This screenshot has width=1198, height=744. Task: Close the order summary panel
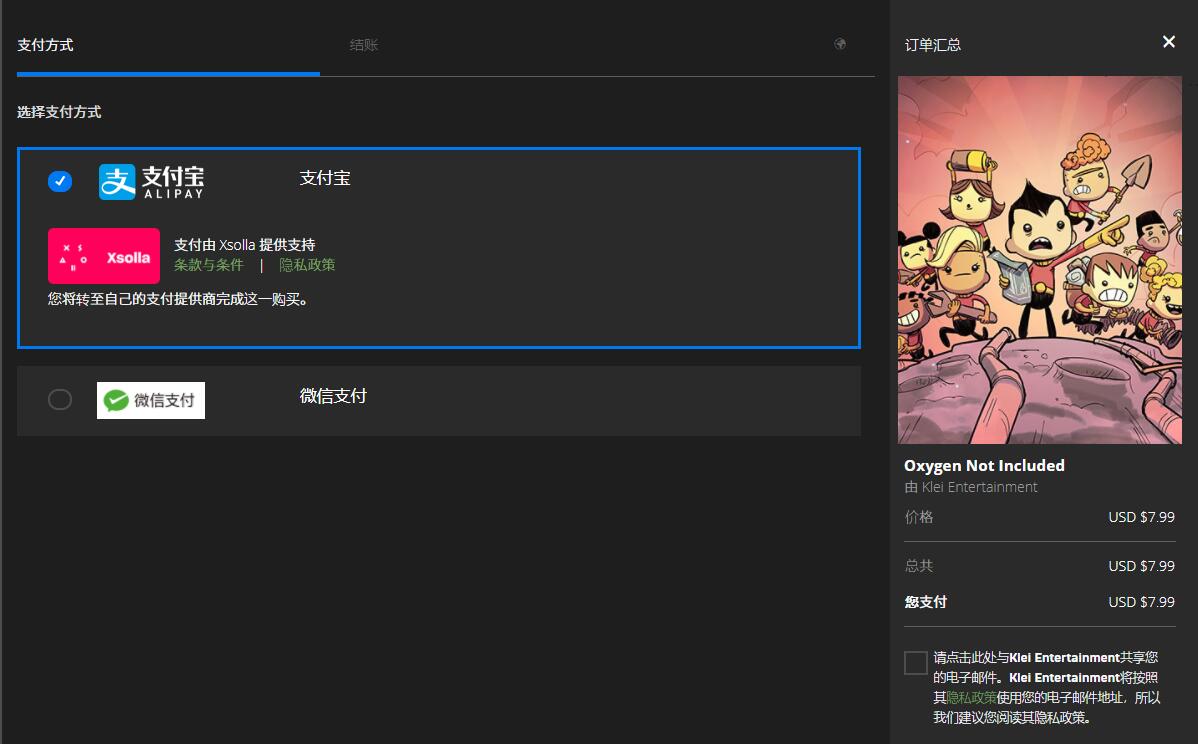pos(1168,42)
